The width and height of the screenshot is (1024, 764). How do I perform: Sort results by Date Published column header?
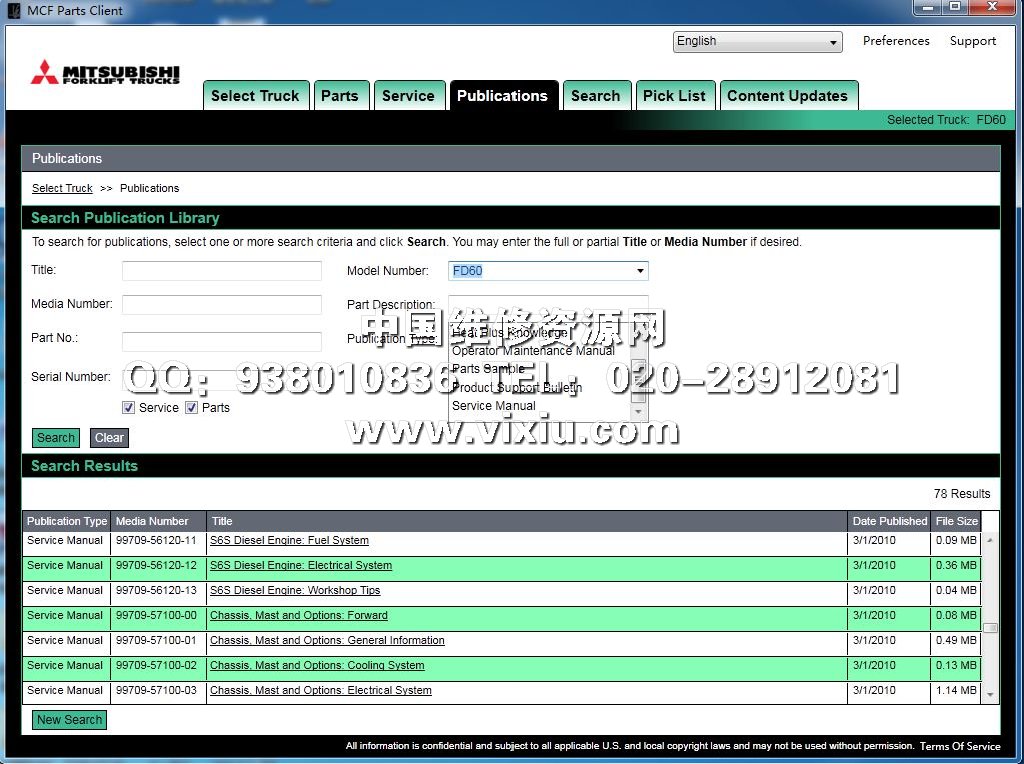click(889, 521)
